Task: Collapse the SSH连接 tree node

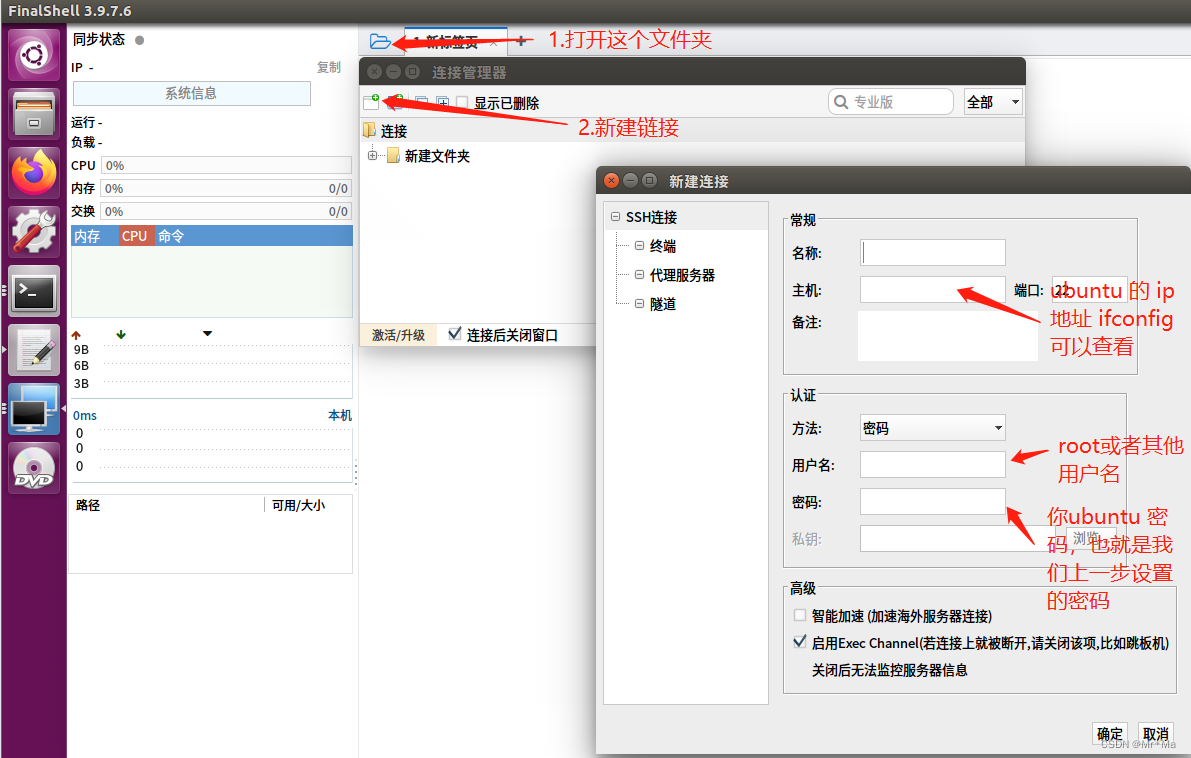Action: coord(615,216)
